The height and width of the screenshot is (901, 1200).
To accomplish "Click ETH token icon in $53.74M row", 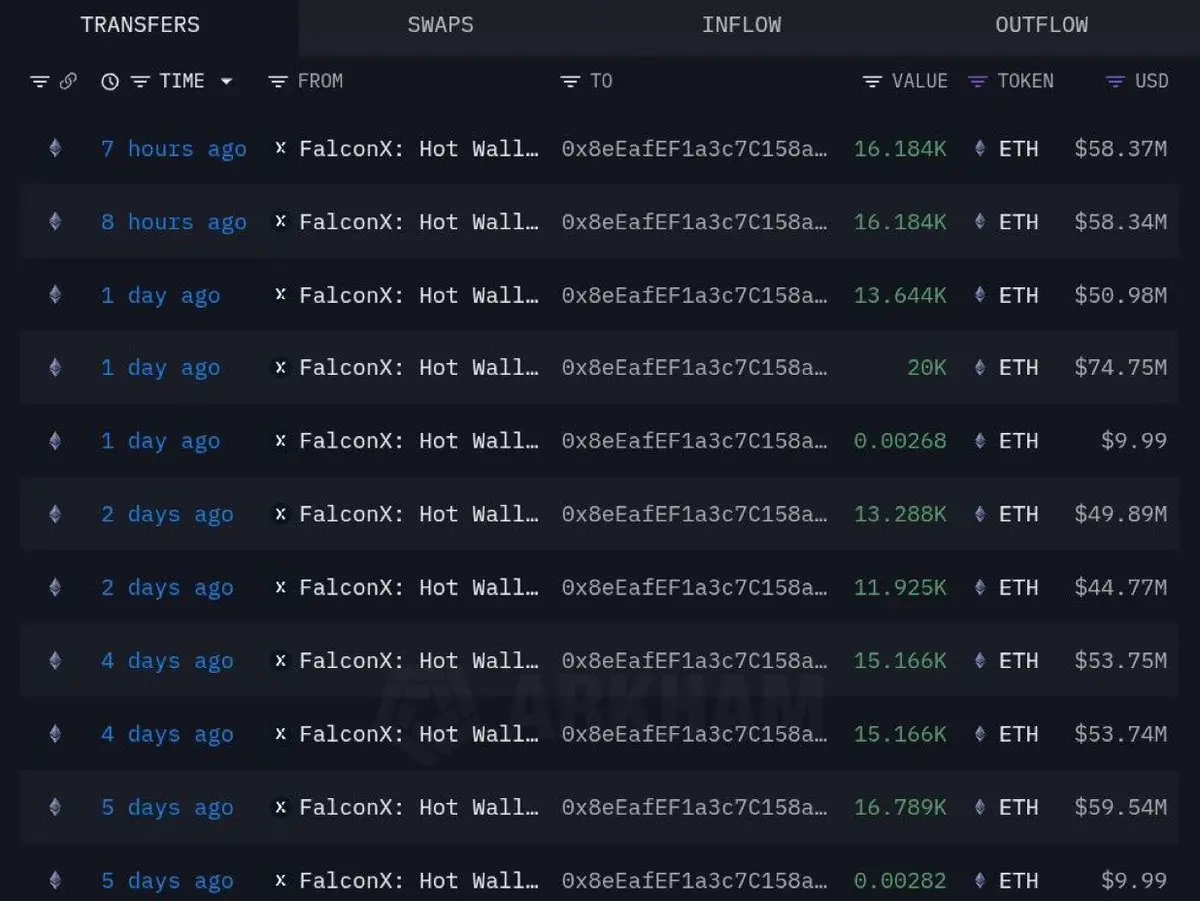I will (980, 734).
